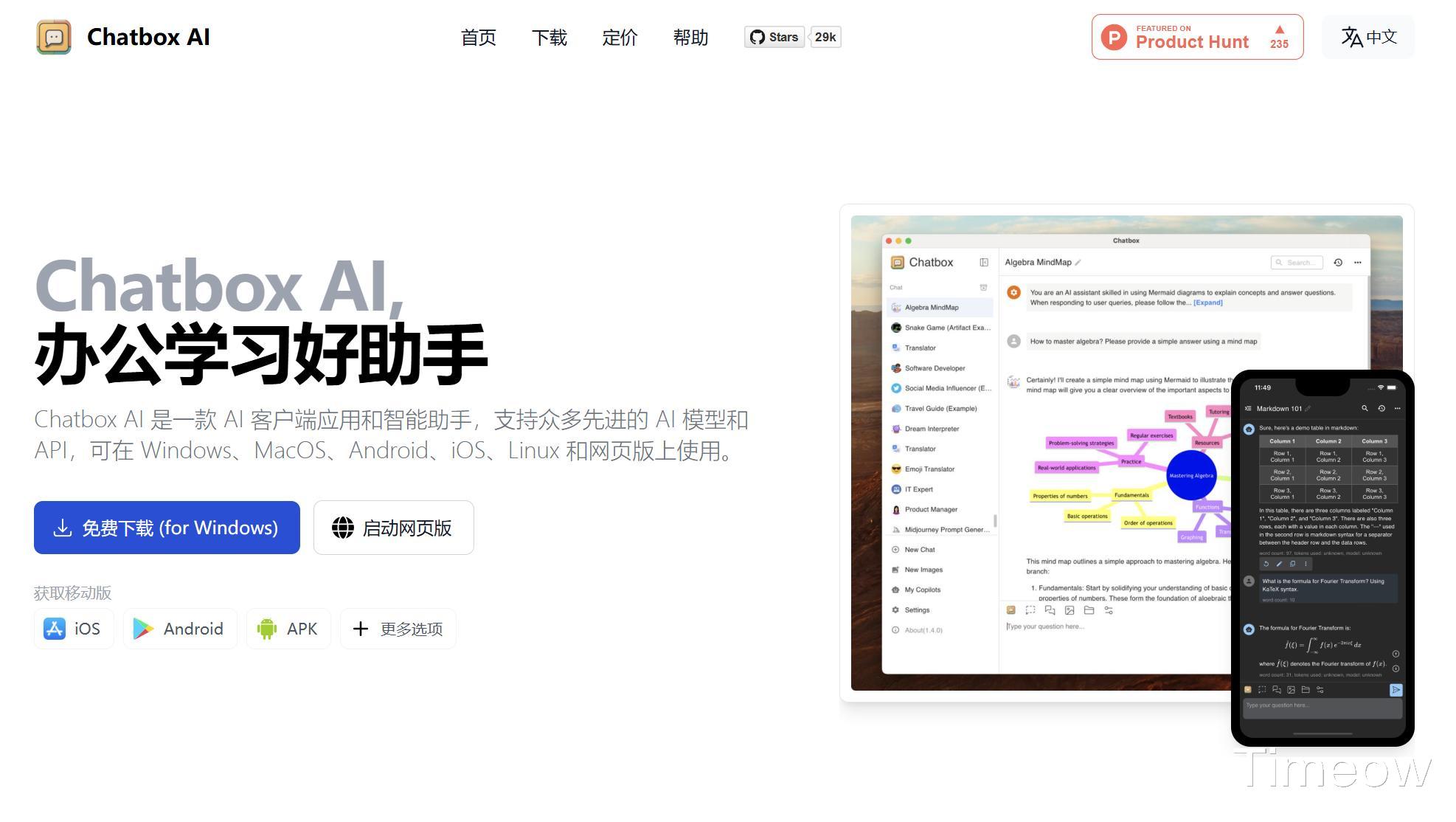Click the download arrow icon on 免费下载
Viewport: 1456px width, 822px height.
[63, 528]
